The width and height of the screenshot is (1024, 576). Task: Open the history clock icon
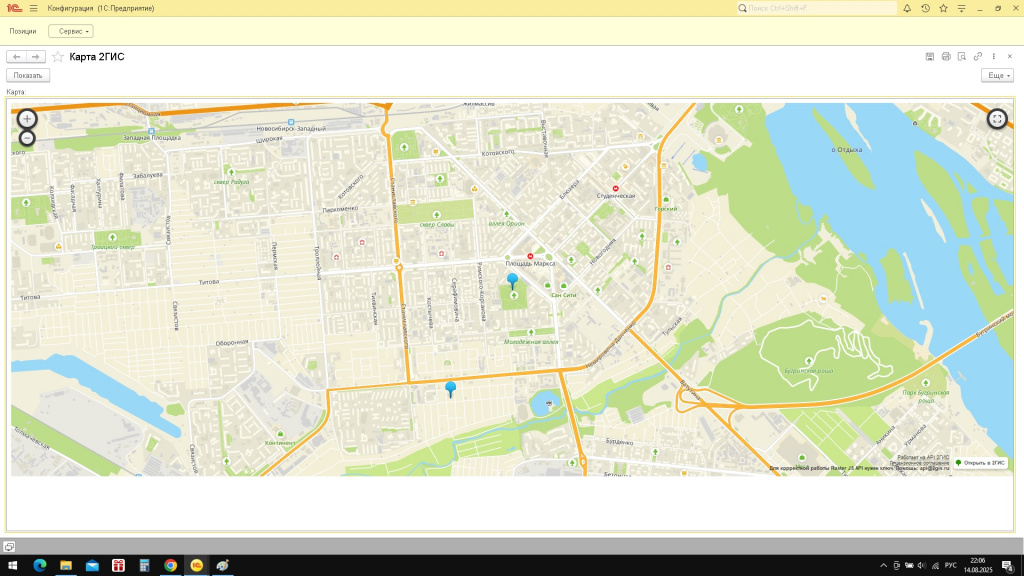925,8
